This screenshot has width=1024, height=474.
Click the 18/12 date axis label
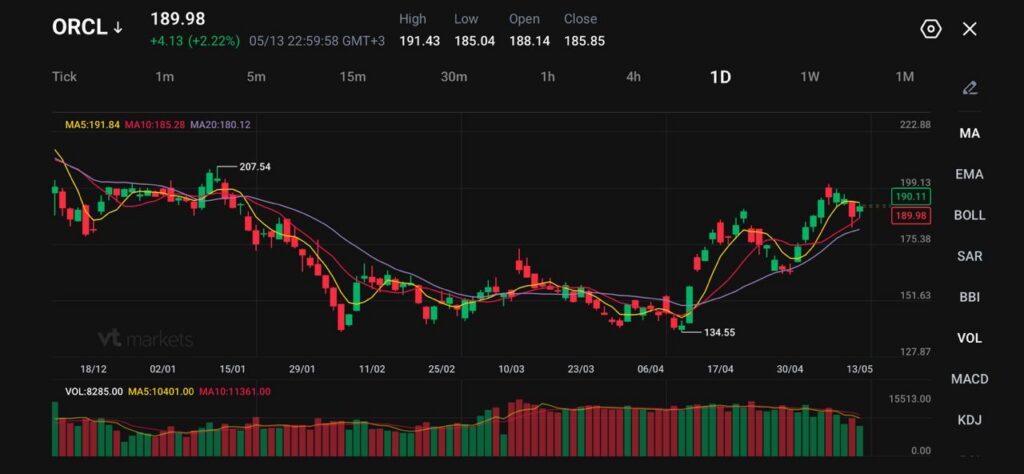[x=93, y=369]
